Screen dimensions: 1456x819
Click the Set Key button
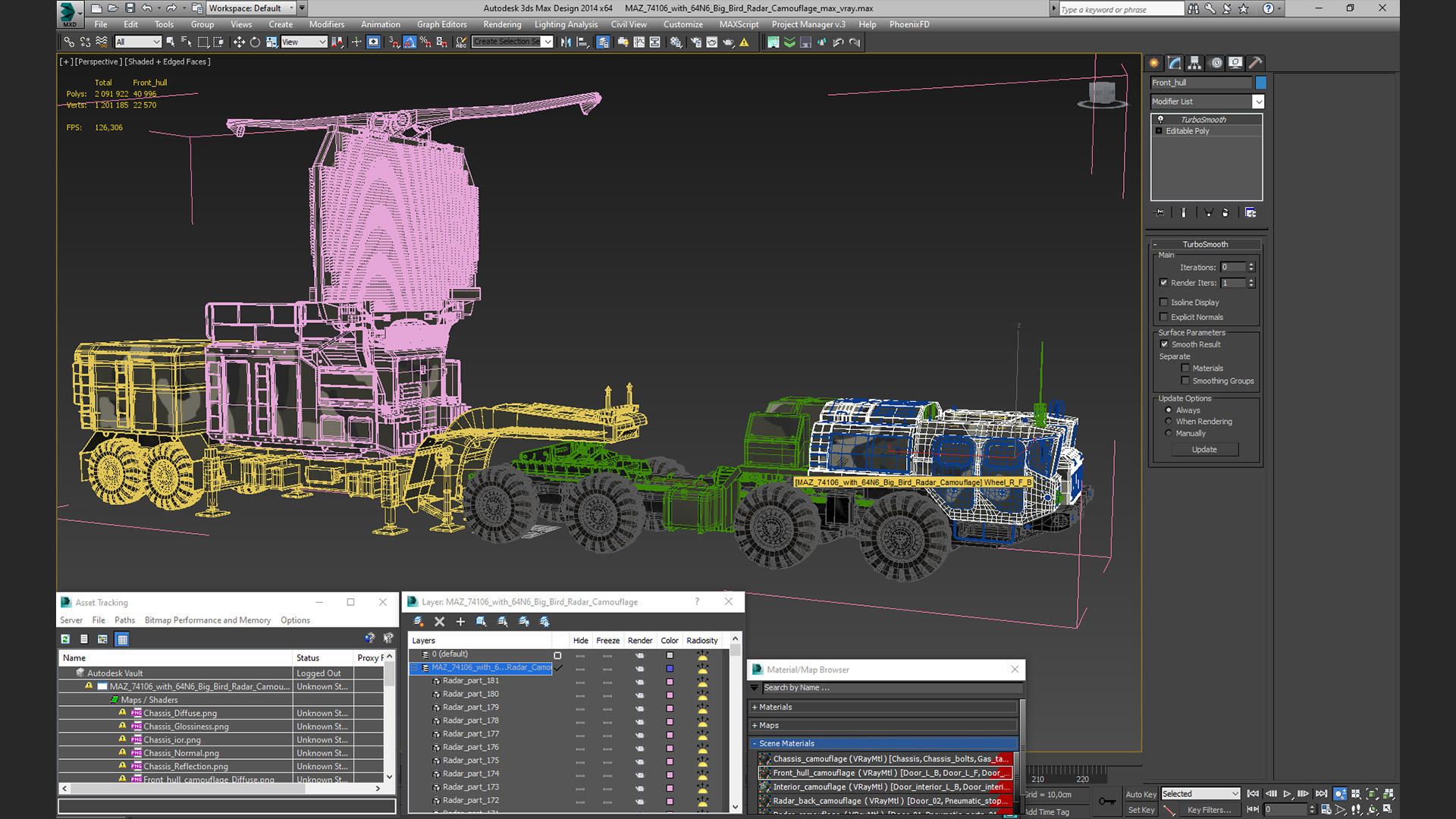(1141, 810)
